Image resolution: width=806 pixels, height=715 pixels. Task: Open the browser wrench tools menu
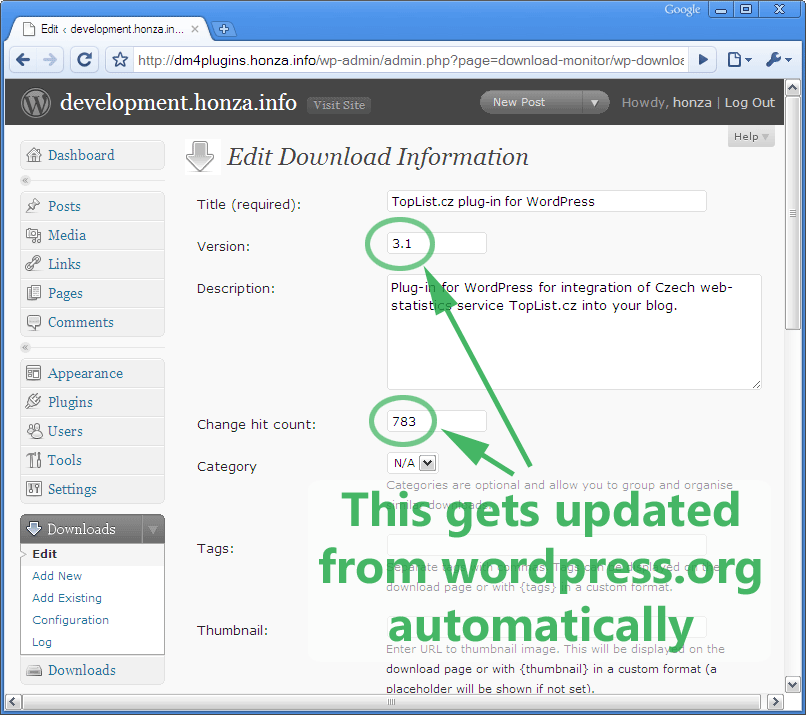[x=778, y=60]
